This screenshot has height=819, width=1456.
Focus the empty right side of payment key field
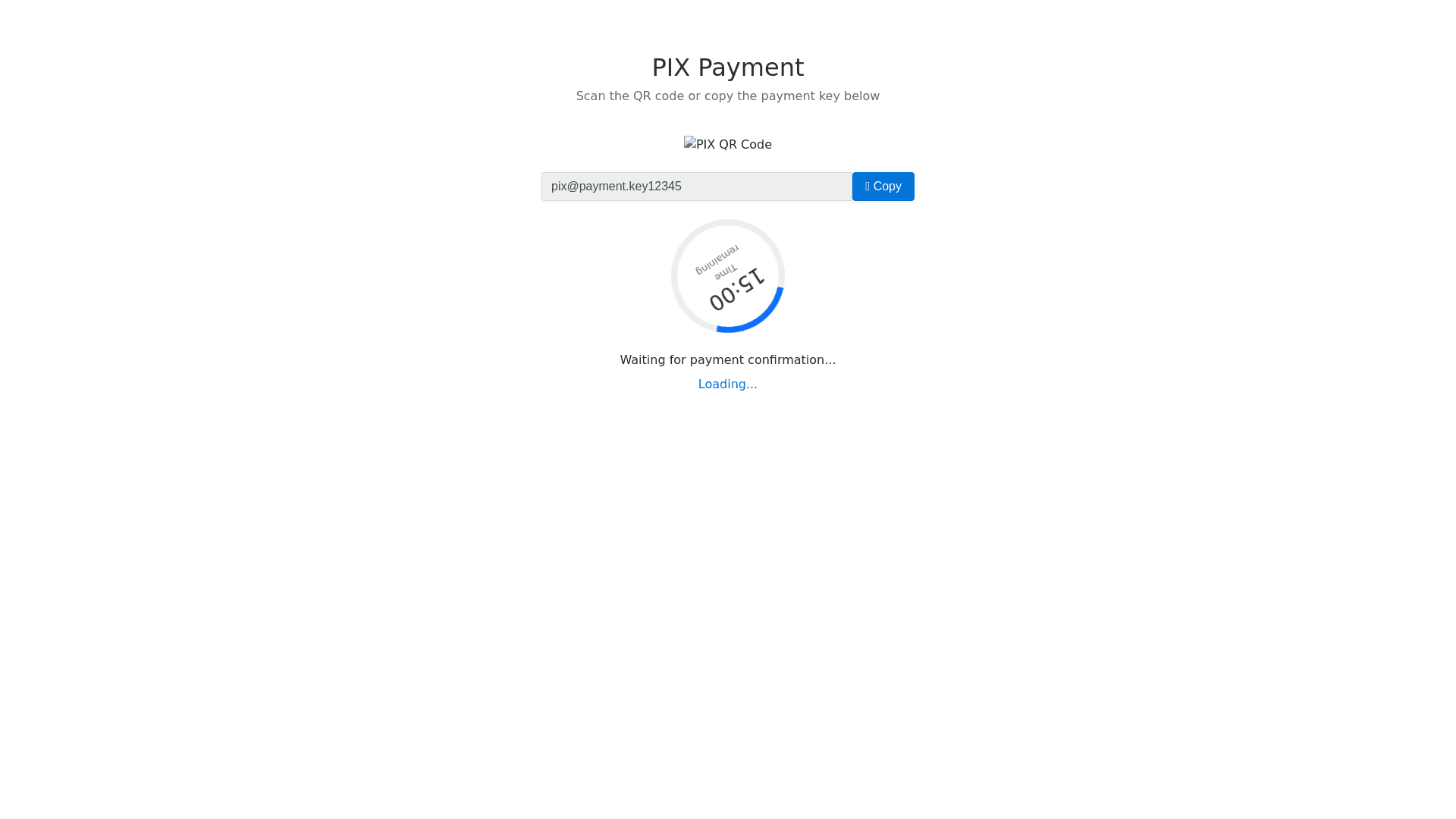766,187
